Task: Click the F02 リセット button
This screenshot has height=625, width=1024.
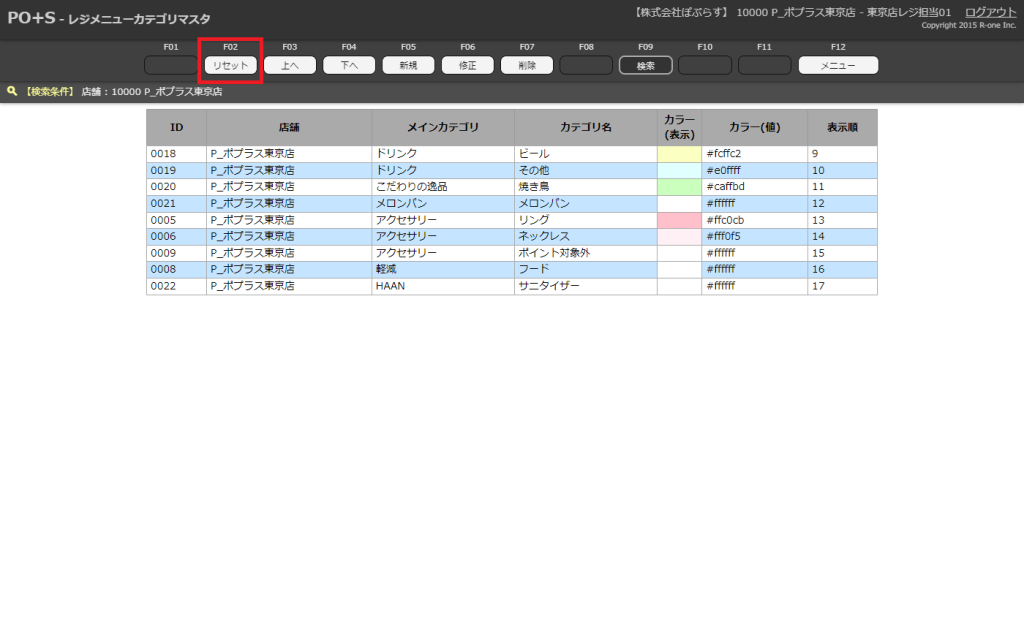Action: (x=230, y=65)
